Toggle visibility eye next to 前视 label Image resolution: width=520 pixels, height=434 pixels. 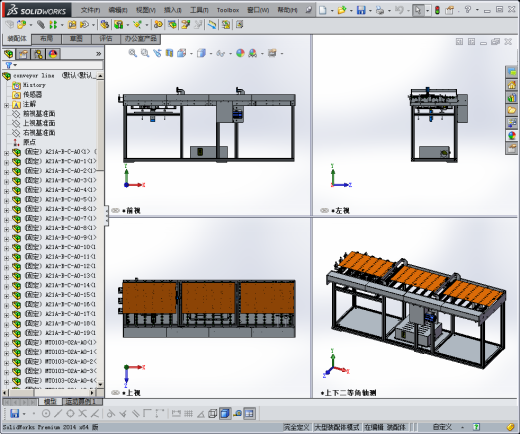115,211
